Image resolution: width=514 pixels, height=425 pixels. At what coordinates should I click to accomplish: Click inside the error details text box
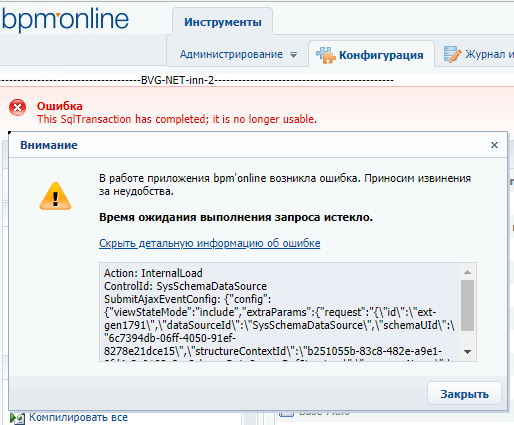click(281, 312)
